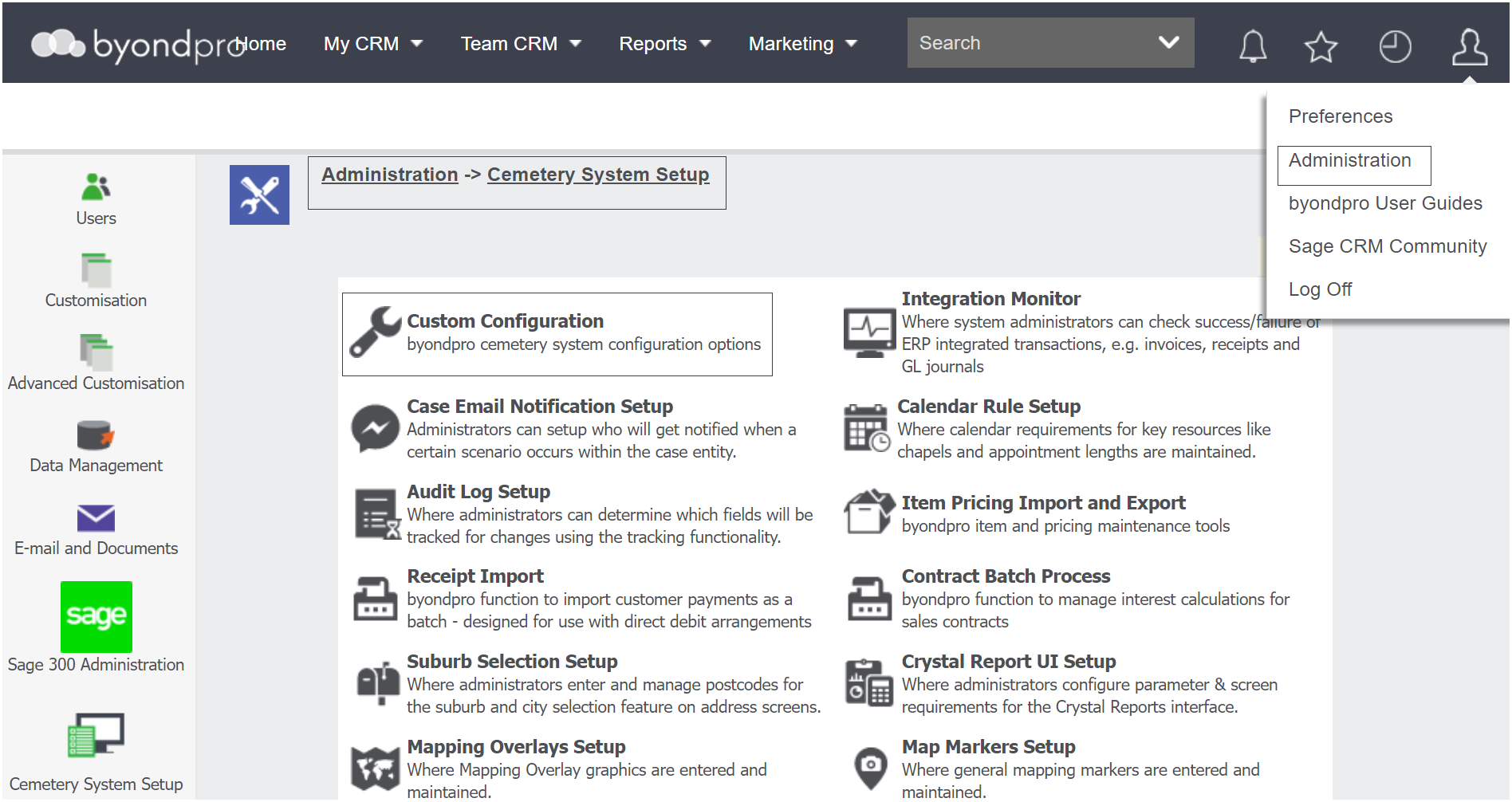Select Preferences from user menu
This screenshot has width=1512, height=802.
(x=1340, y=116)
